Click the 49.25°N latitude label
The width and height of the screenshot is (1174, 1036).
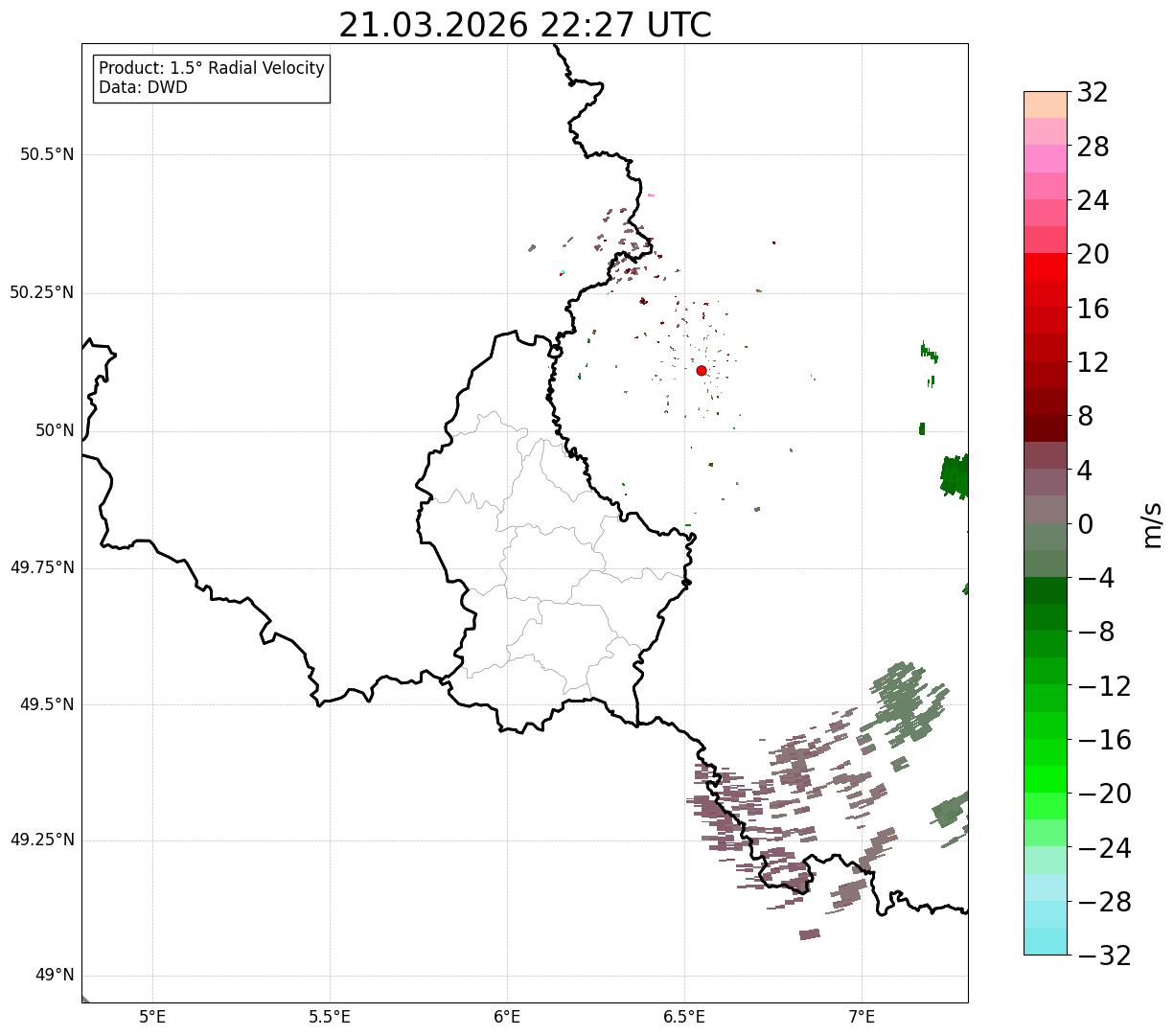(x=42, y=840)
